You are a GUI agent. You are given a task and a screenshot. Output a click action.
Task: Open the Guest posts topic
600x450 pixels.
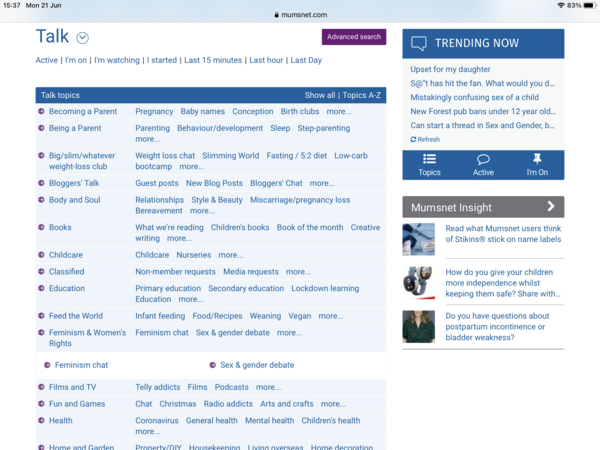[x=157, y=183]
